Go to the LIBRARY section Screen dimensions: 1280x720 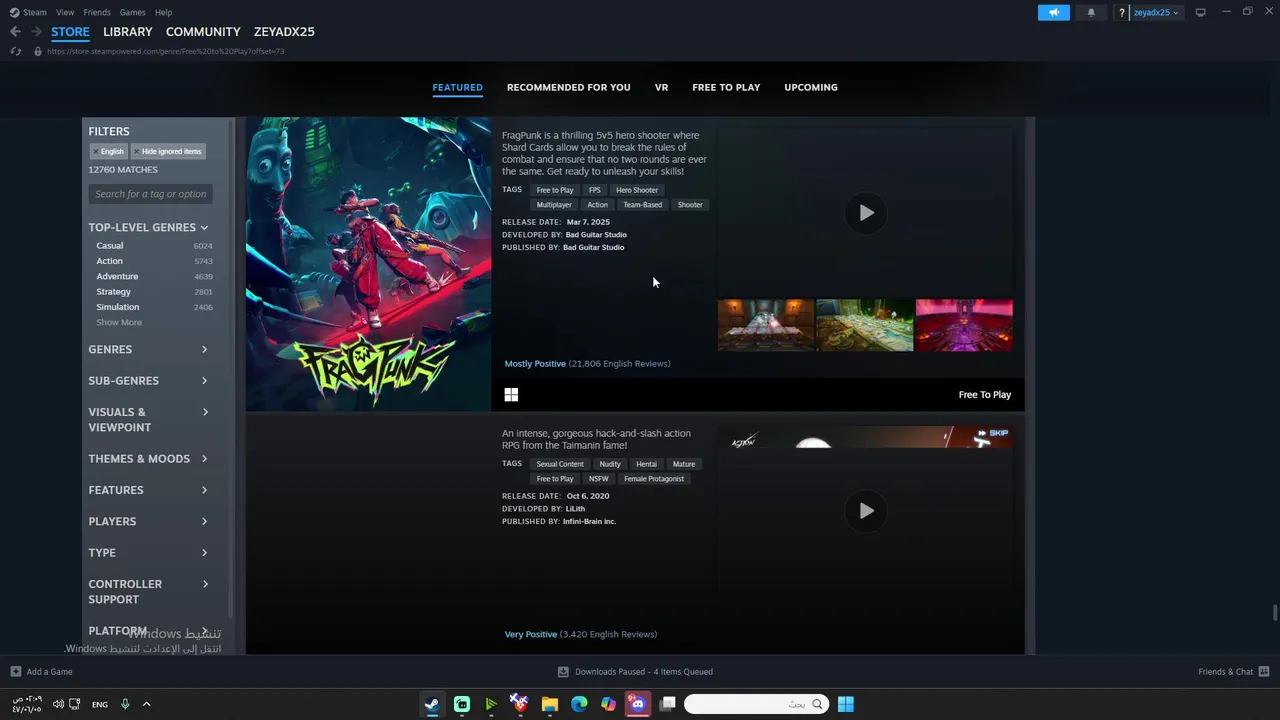tap(128, 32)
